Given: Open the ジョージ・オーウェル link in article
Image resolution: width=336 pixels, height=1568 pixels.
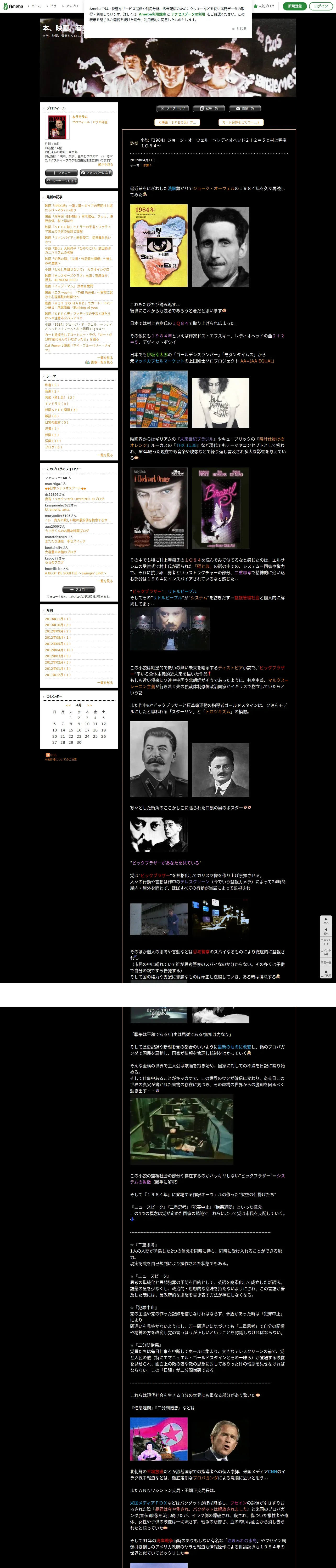Looking at the screenshot, I should [x=214, y=189].
